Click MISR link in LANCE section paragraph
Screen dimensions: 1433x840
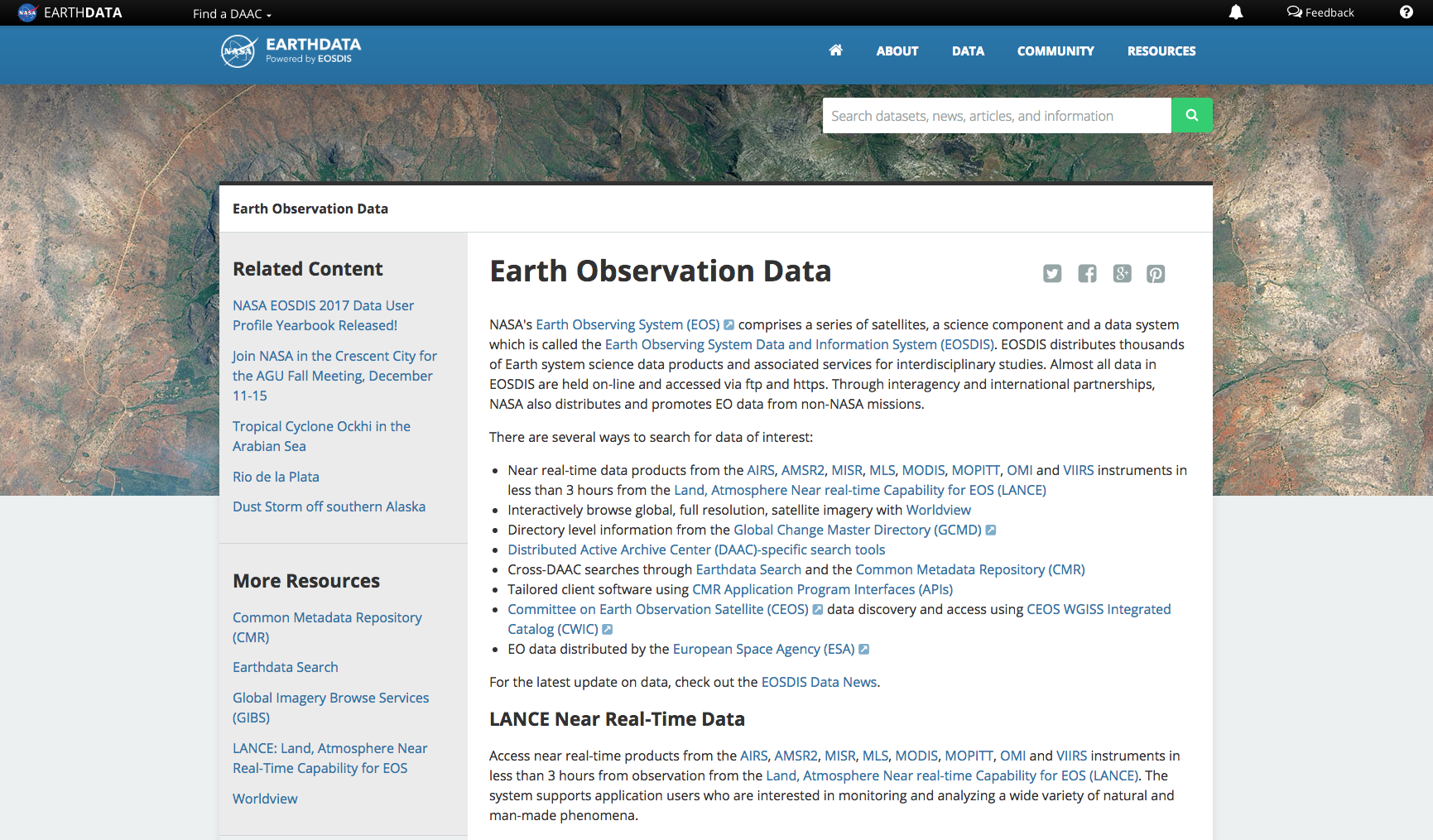[x=840, y=756]
